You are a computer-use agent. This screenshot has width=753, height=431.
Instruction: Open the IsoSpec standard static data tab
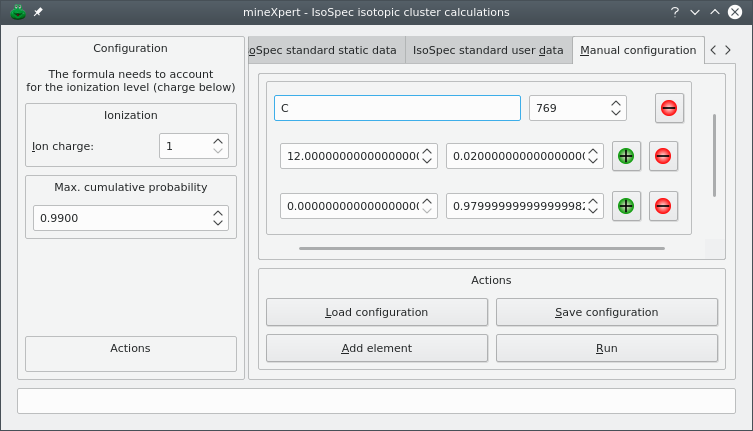click(324, 50)
